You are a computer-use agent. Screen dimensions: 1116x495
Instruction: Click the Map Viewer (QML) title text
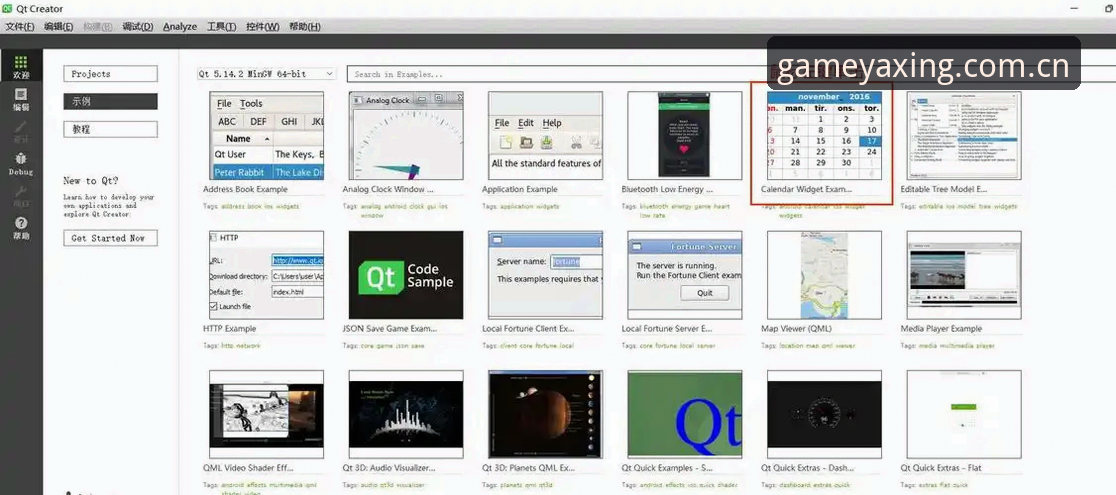pos(796,329)
